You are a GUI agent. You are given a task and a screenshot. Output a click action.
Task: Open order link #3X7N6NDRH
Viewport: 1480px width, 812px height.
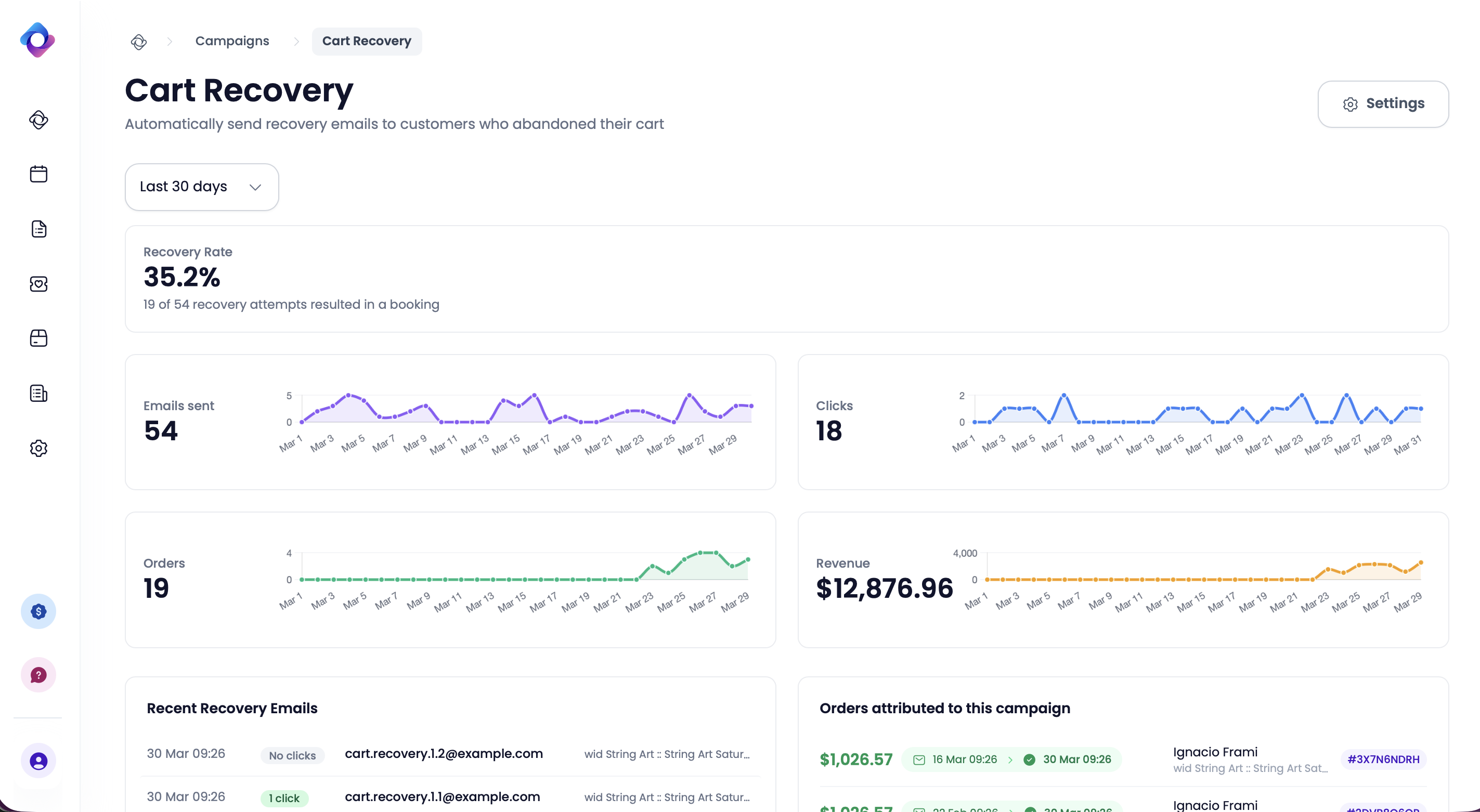point(1383,759)
